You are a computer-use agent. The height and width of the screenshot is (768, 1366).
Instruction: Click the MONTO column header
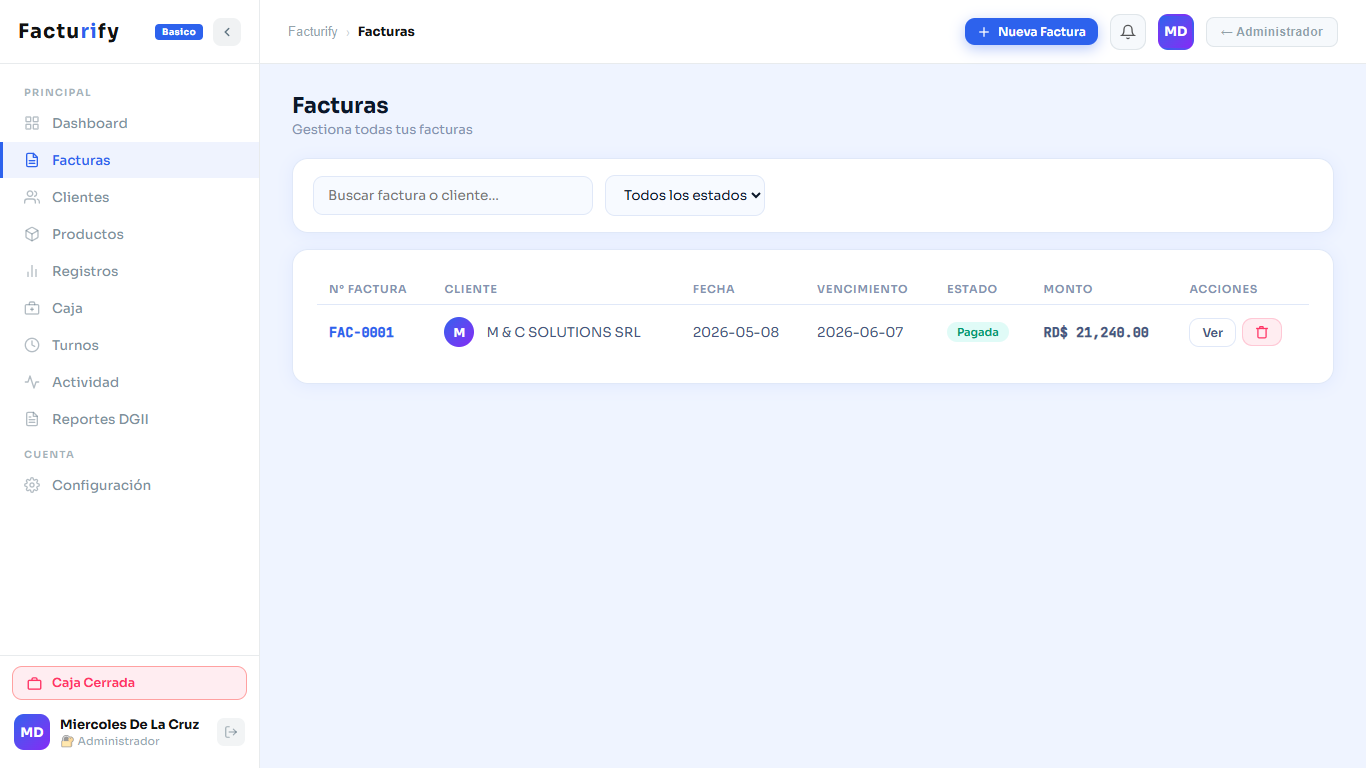[x=1068, y=289]
